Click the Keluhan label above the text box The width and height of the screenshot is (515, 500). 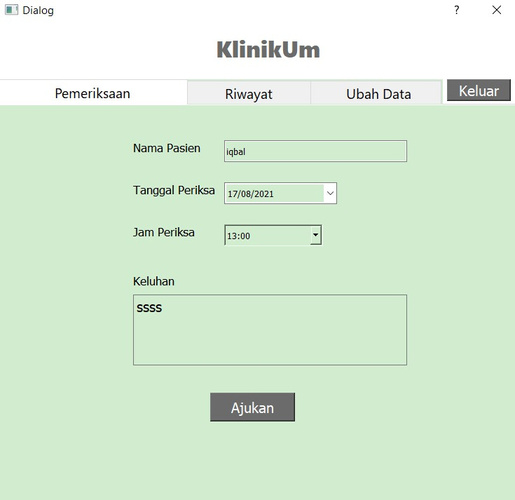click(x=154, y=281)
